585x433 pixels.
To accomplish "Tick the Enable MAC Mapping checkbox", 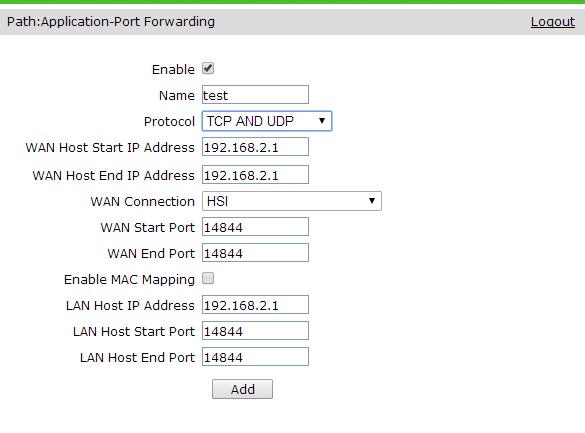I will pos(208,278).
